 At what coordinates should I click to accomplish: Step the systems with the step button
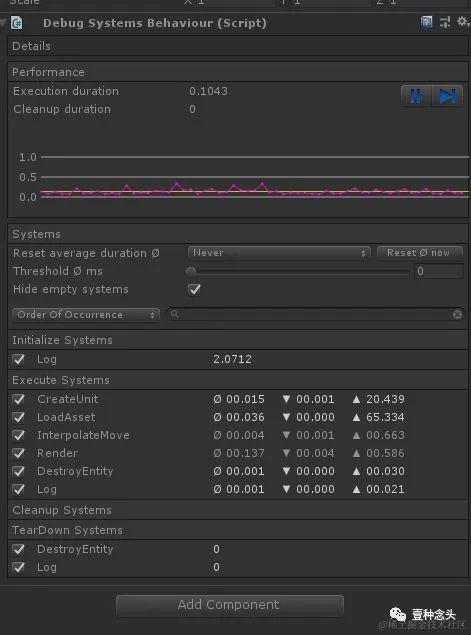coord(447,96)
